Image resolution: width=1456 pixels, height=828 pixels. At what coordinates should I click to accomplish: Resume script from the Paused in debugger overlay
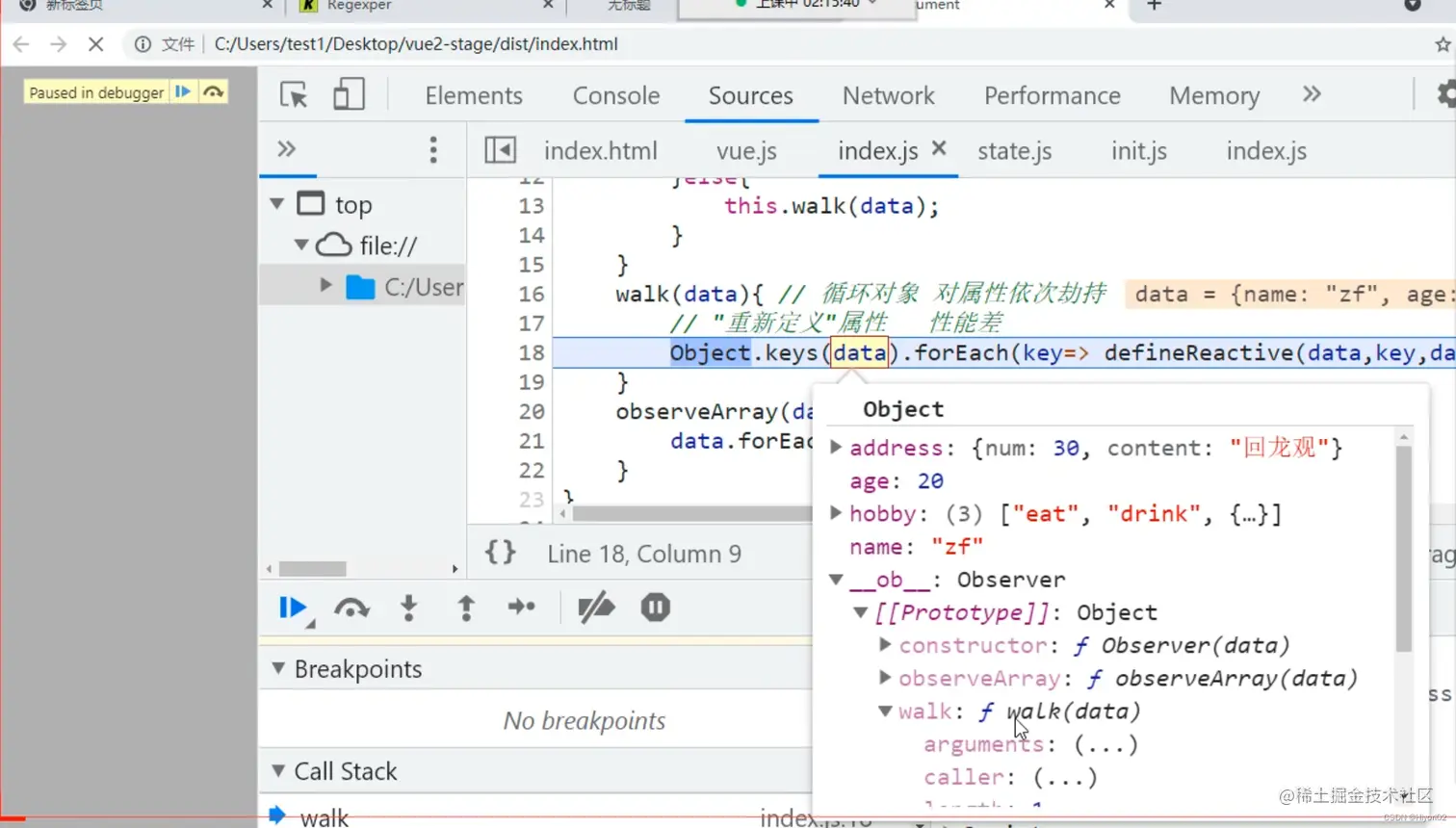pos(182,91)
